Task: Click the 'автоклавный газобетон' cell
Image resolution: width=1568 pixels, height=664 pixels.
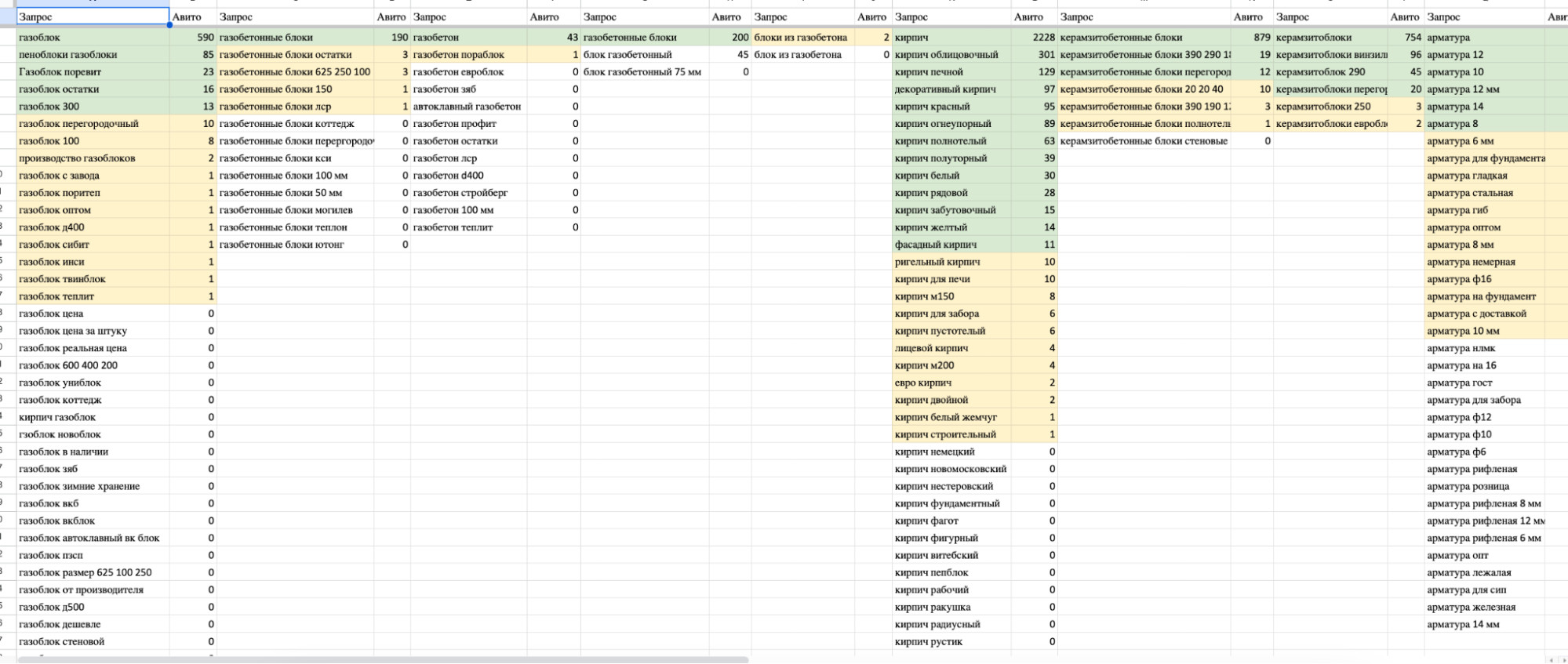Action: [468, 107]
